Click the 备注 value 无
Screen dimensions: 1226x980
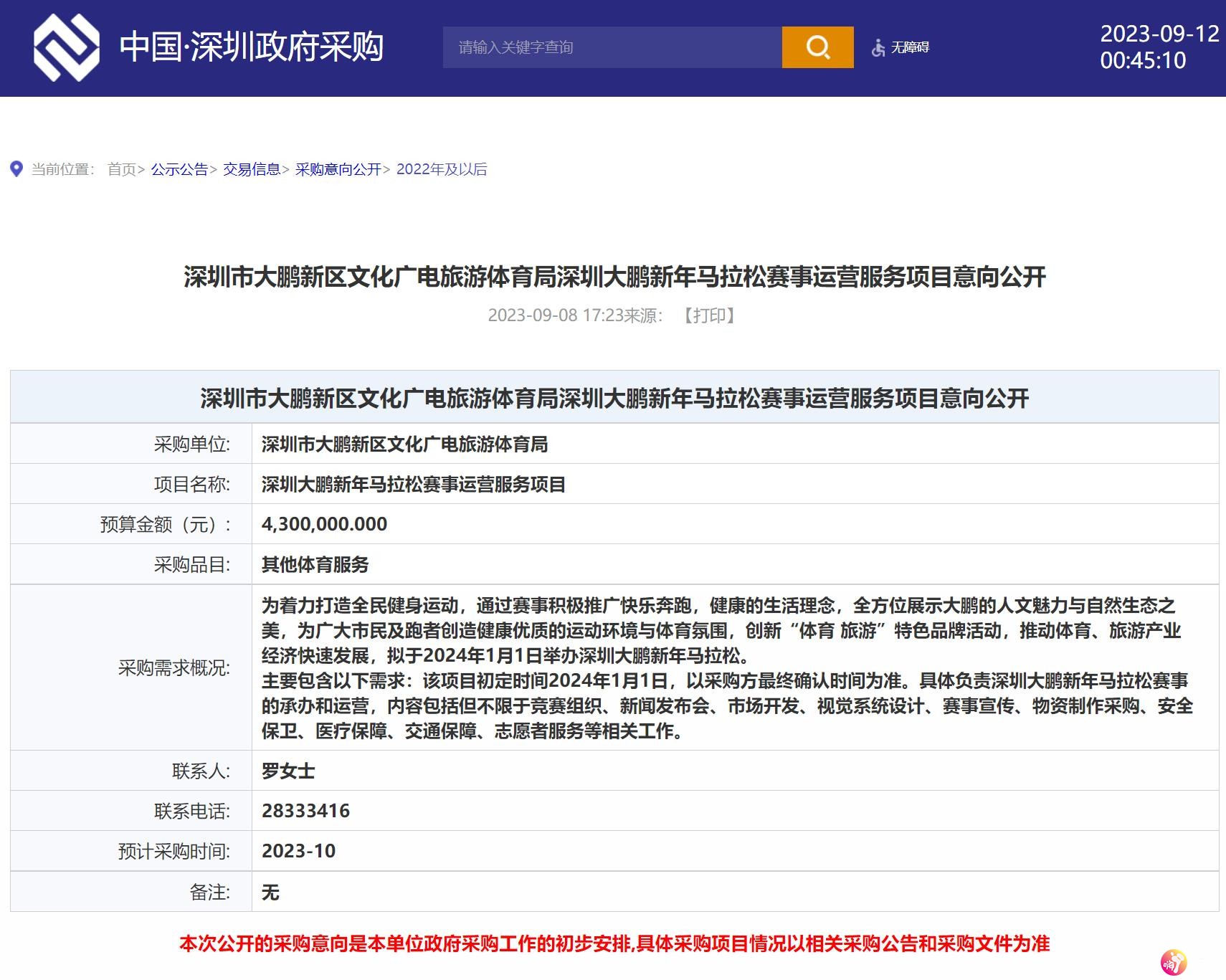270,893
